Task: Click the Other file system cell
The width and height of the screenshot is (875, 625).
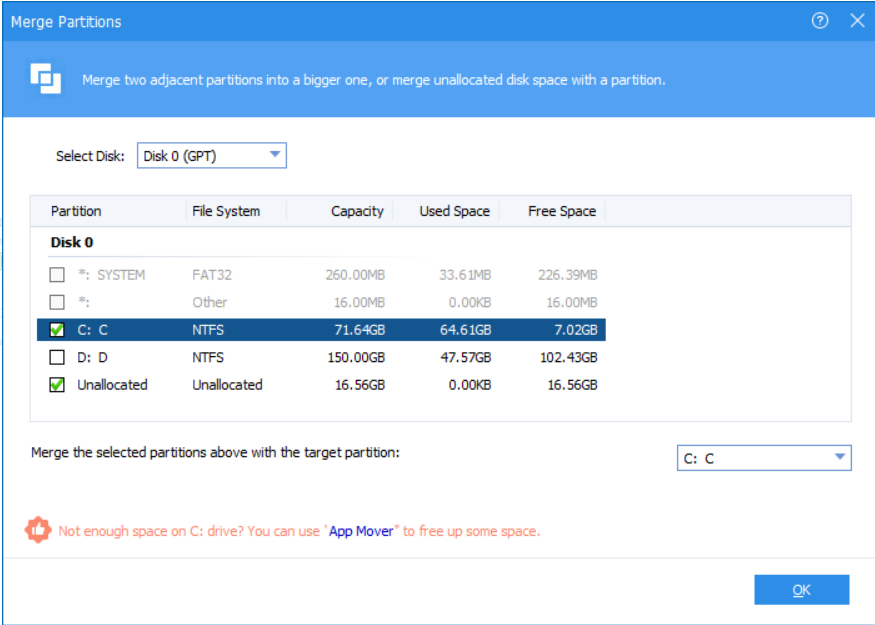Action: [209, 302]
